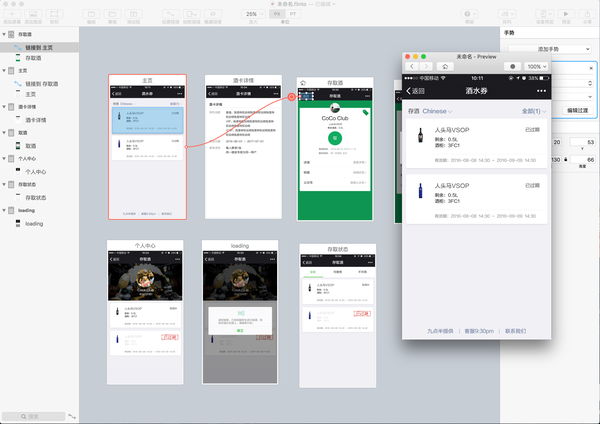Toggle the size lock icon in inspector
The width and height of the screenshot is (600, 424).
tap(566, 159)
